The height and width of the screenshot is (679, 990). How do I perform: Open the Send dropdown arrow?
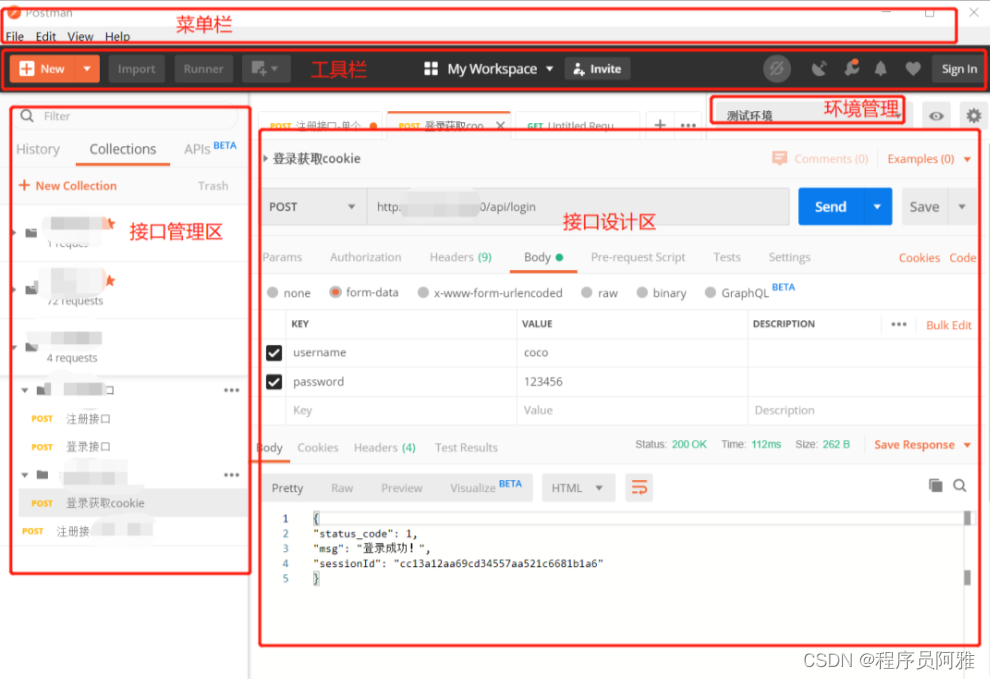[878, 207]
